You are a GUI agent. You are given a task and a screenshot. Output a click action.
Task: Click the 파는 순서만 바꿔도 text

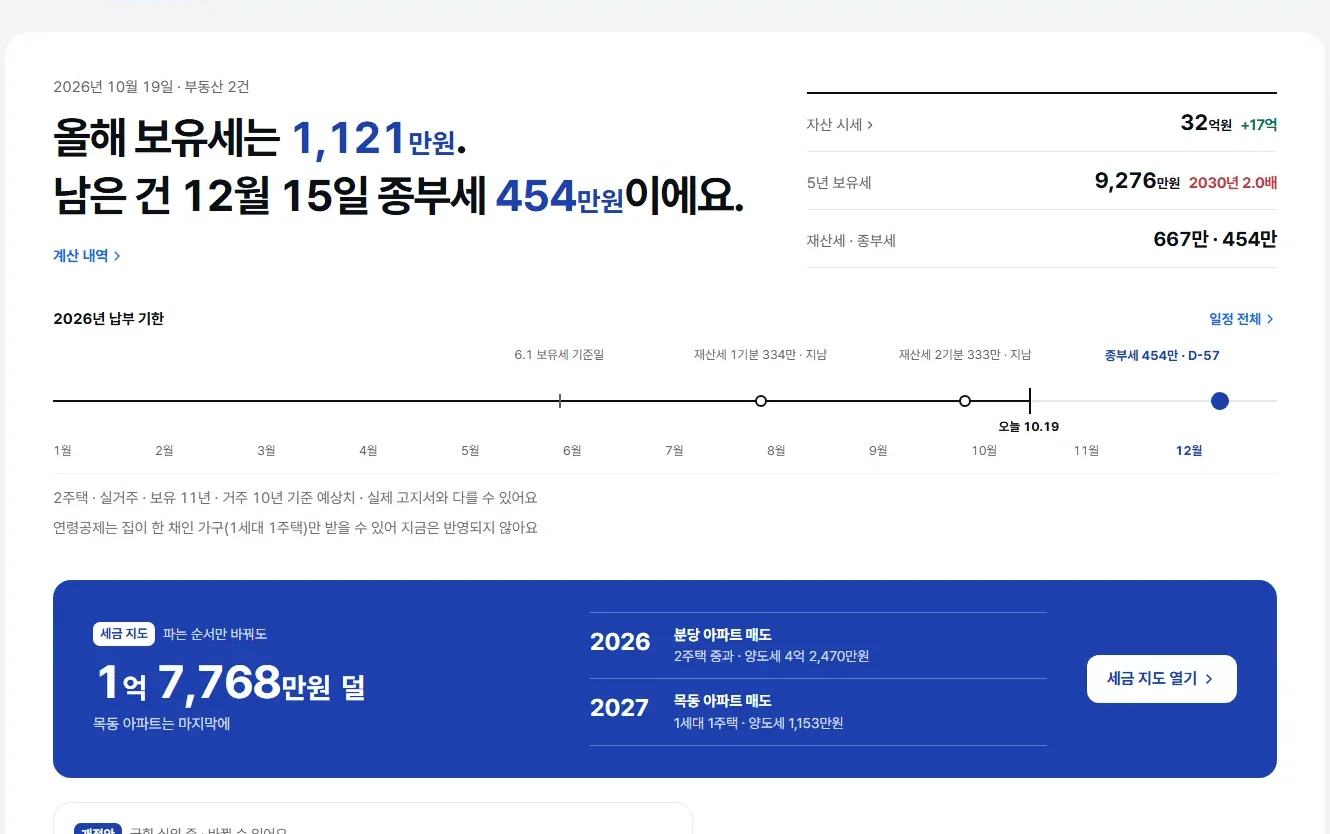[215, 634]
